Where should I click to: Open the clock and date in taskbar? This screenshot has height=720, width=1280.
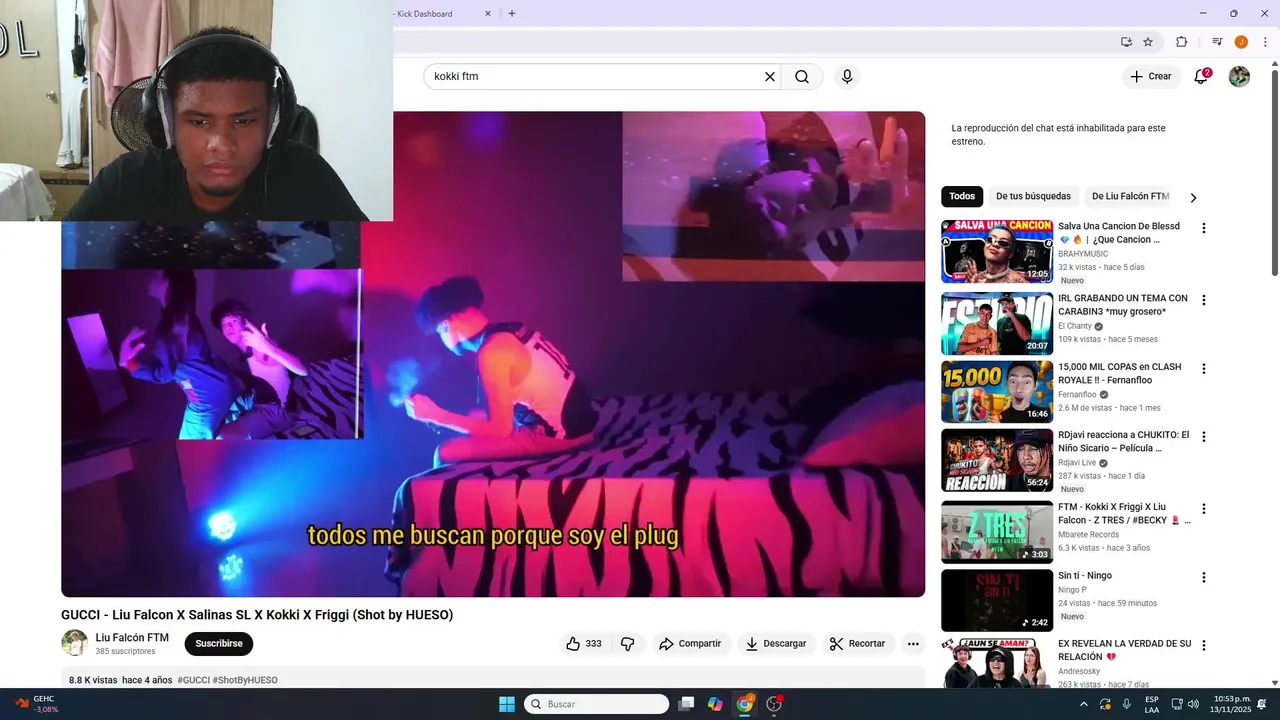[x=1232, y=704]
